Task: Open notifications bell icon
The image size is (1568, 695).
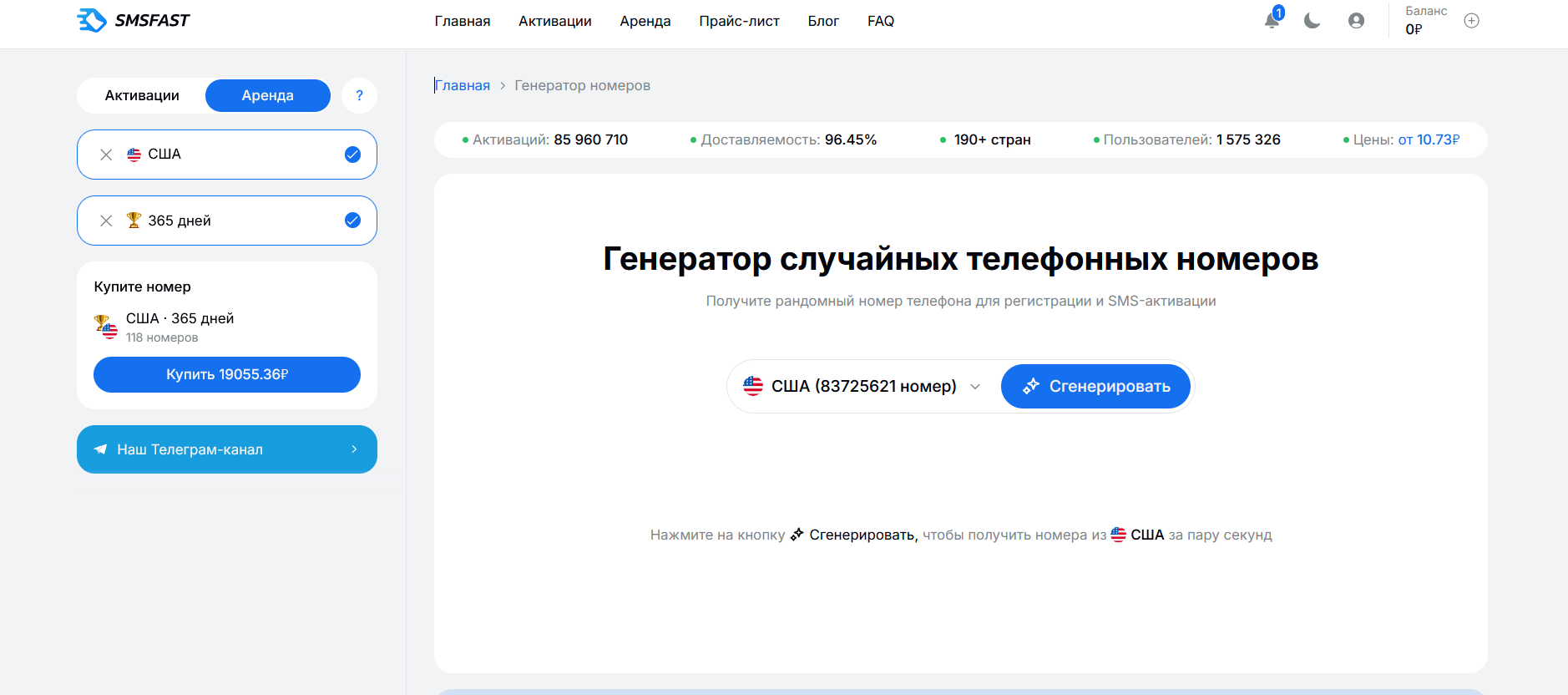Action: [x=1272, y=20]
